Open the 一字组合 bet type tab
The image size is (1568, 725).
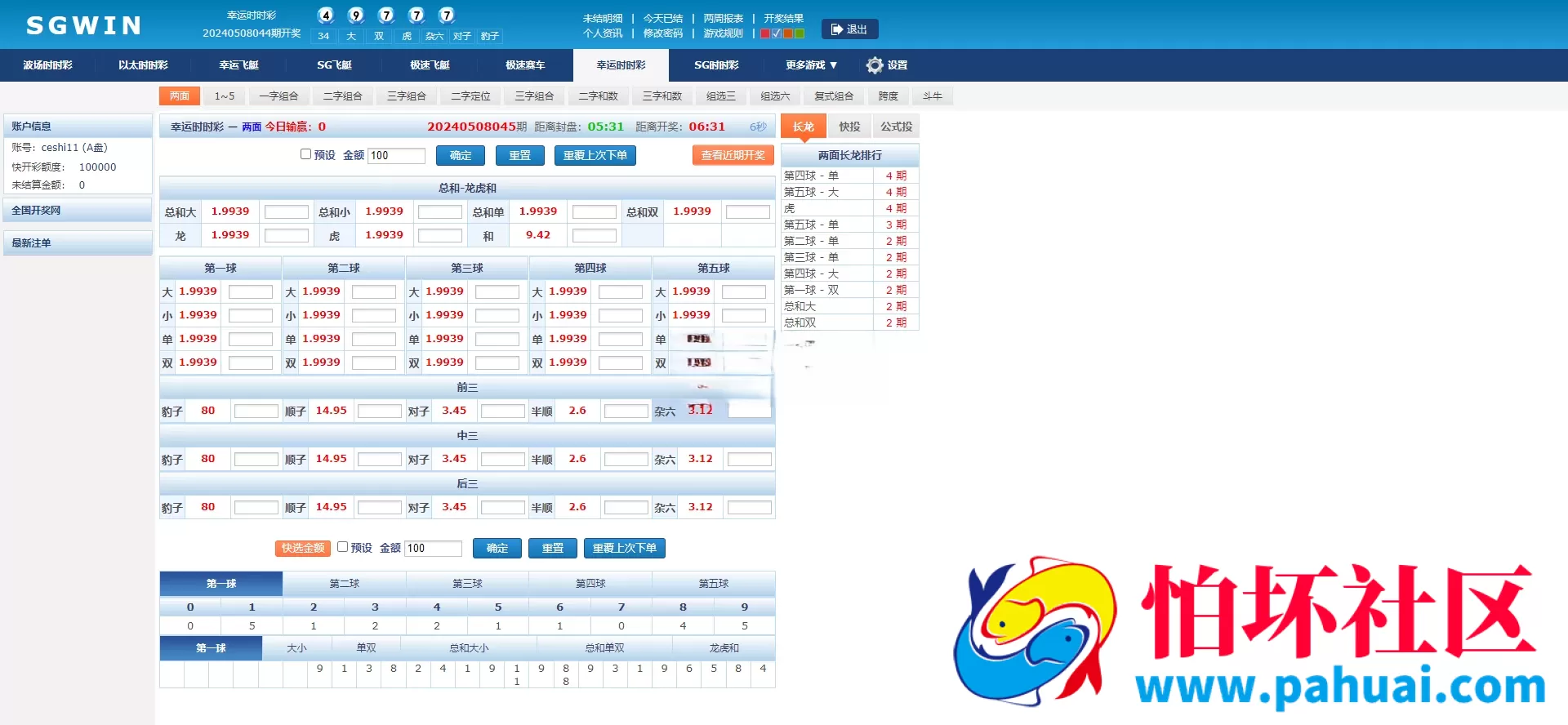pos(278,96)
